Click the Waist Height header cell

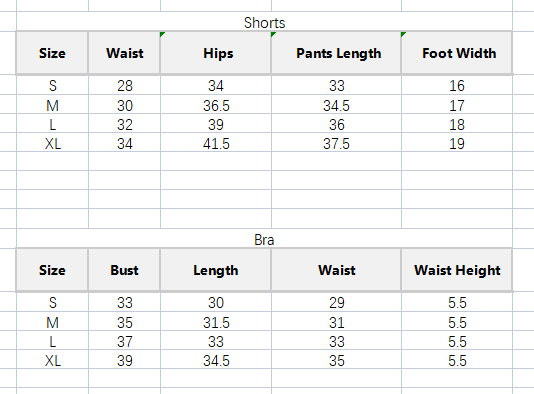point(457,270)
